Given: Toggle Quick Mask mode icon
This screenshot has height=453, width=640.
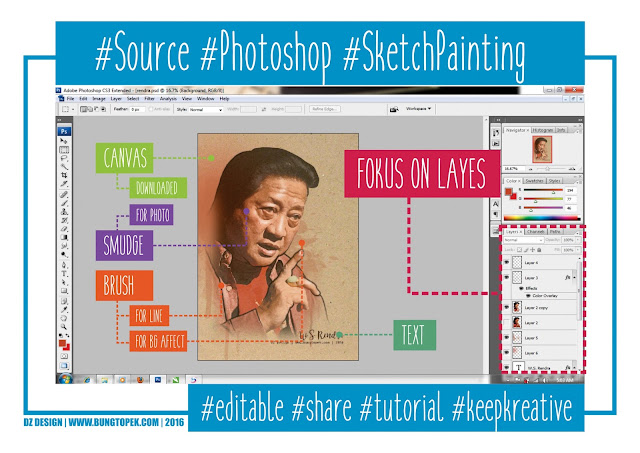Looking at the screenshot, I should 64,356.
